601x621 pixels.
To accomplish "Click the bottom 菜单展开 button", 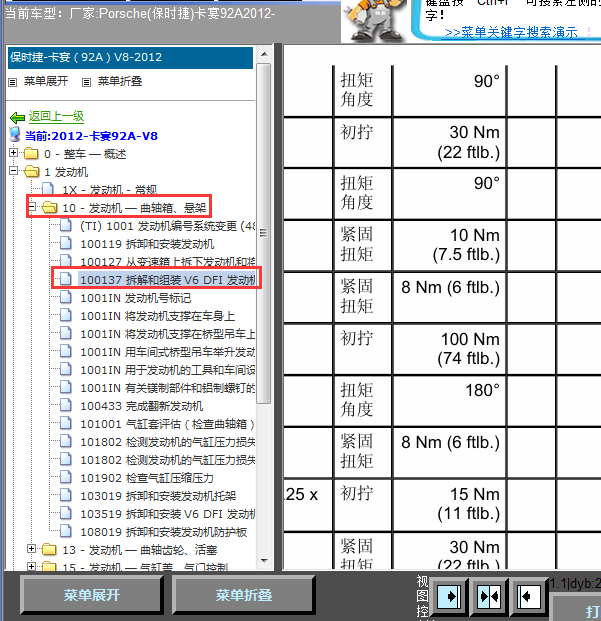I will tap(91, 595).
